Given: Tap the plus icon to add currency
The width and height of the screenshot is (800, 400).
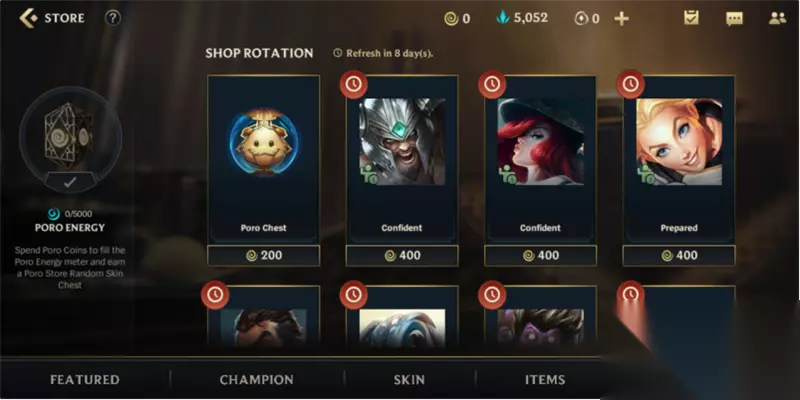Looking at the screenshot, I should (x=621, y=19).
